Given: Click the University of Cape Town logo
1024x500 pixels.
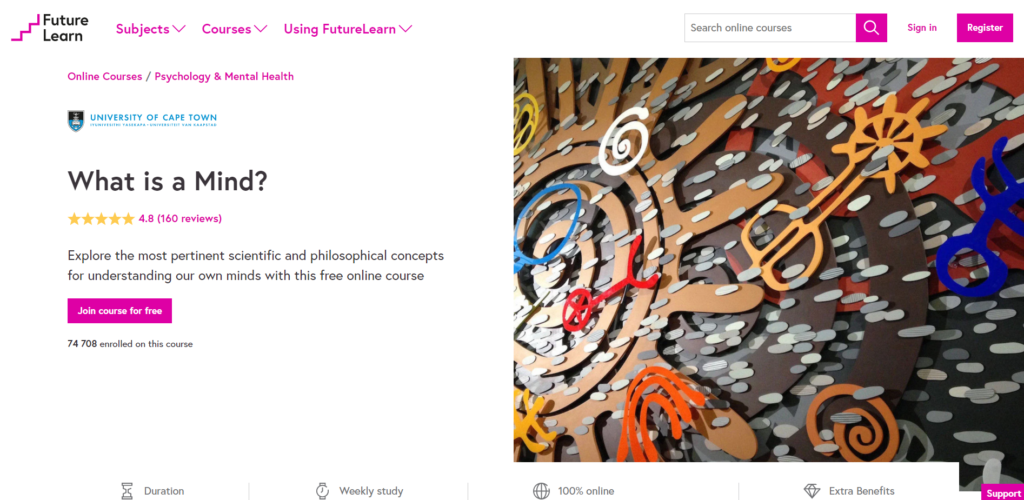Looking at the screenshot, I should [x=142, y=120].
